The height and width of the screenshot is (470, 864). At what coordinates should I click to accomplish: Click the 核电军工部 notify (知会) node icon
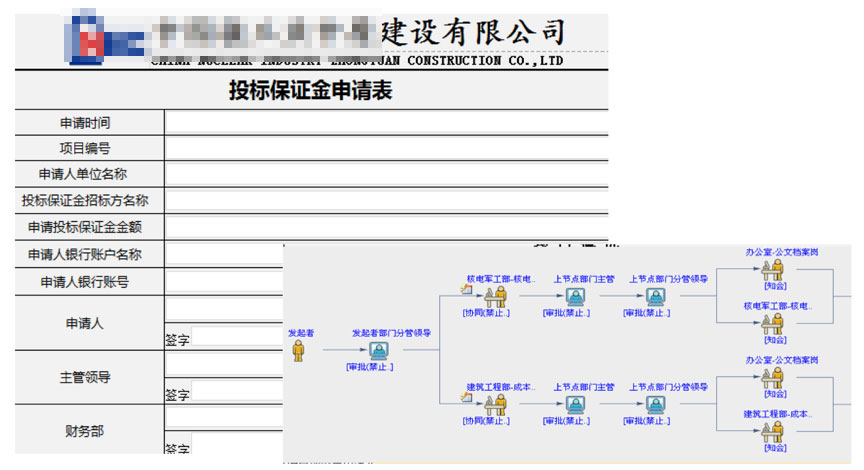(x=773, y=323)
